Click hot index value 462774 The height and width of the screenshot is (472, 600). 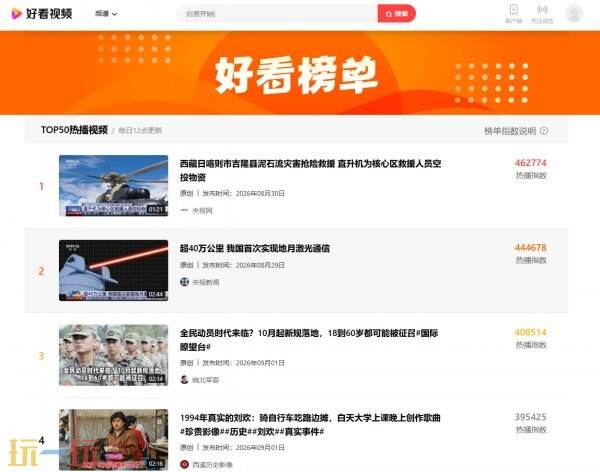click(x=530, y=163)
